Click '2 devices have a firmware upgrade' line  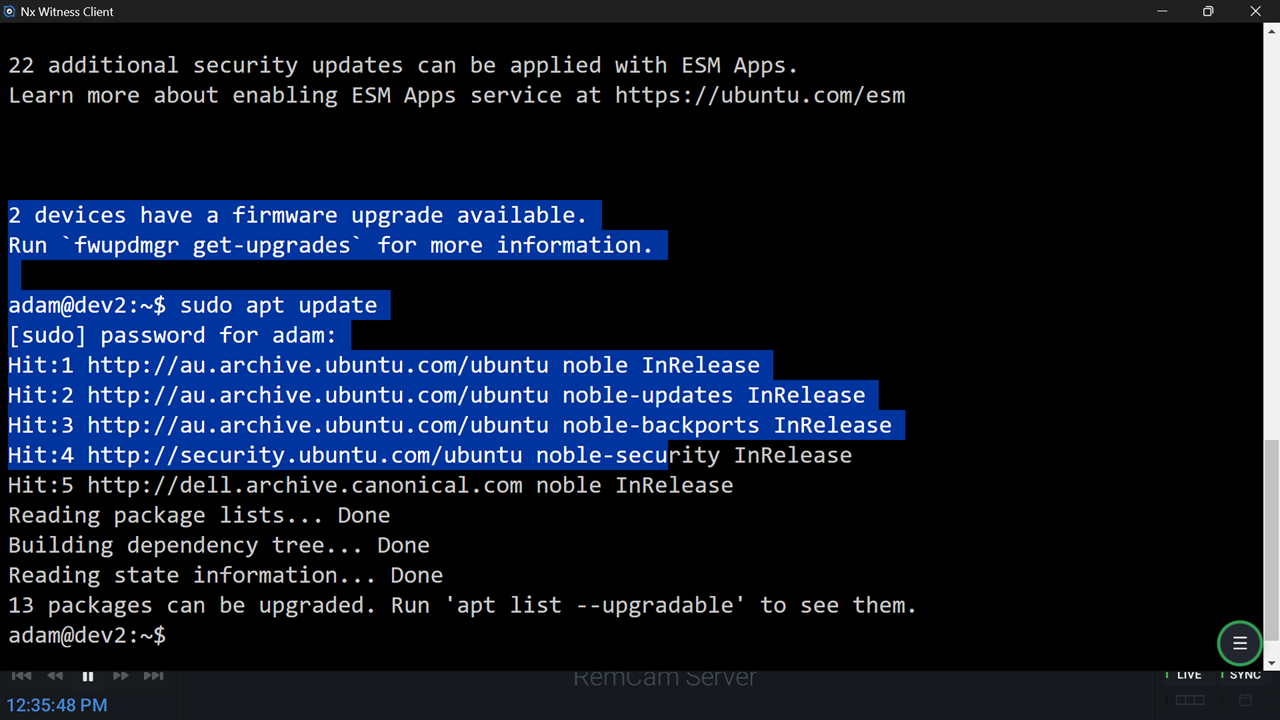point(298,216)
